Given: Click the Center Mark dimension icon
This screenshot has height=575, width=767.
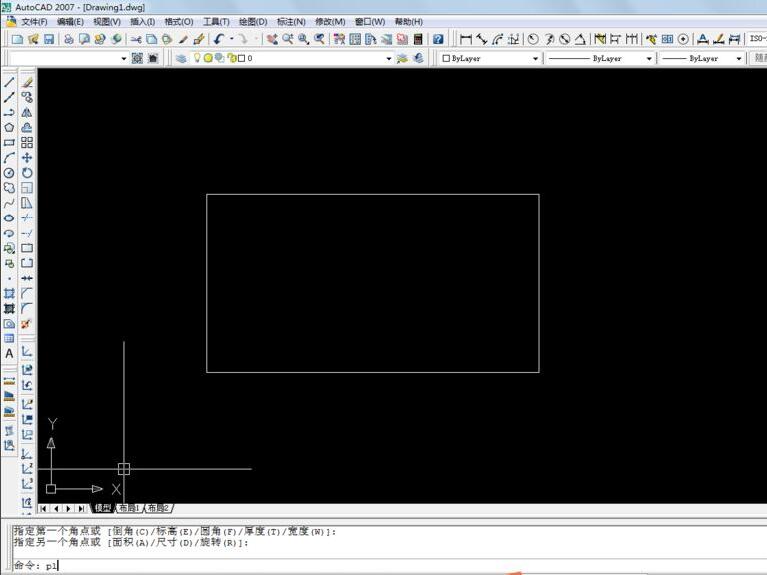Looking at the screenshot, I should click(683, 39).
